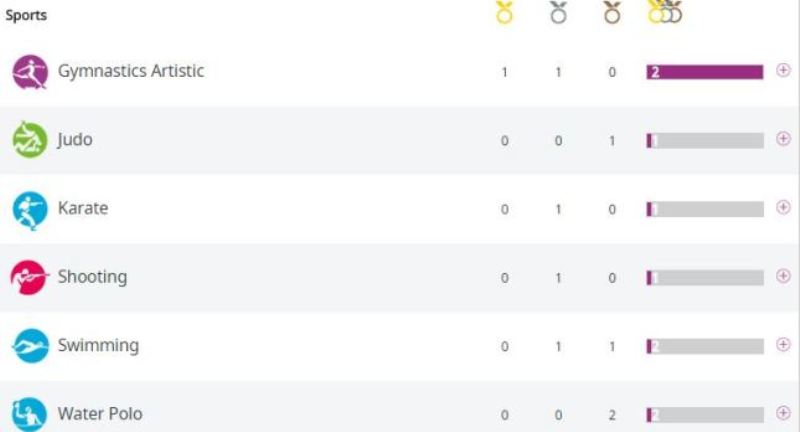The image size is (800, 432).
Task: Click the Swimming sport icon
Action: [30, 346]
